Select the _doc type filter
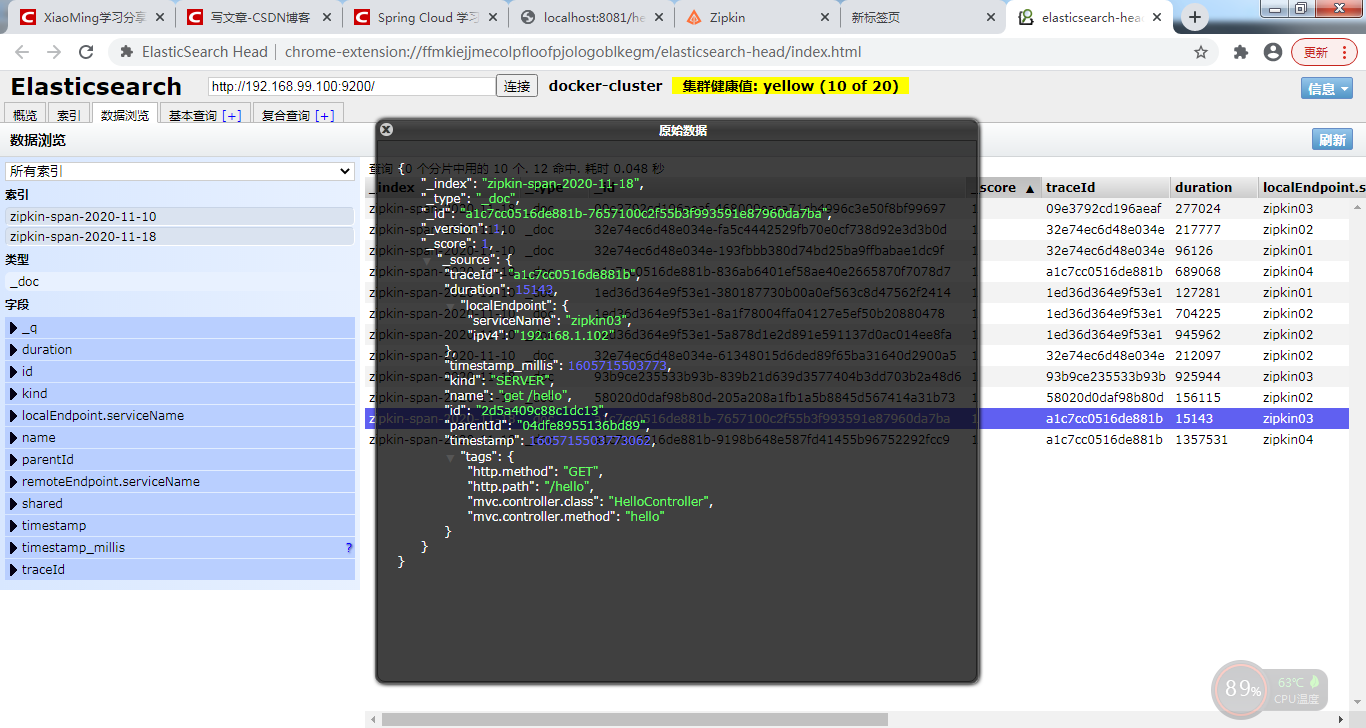Viewport: 1366px width, 728px height. tap(180, 282)
